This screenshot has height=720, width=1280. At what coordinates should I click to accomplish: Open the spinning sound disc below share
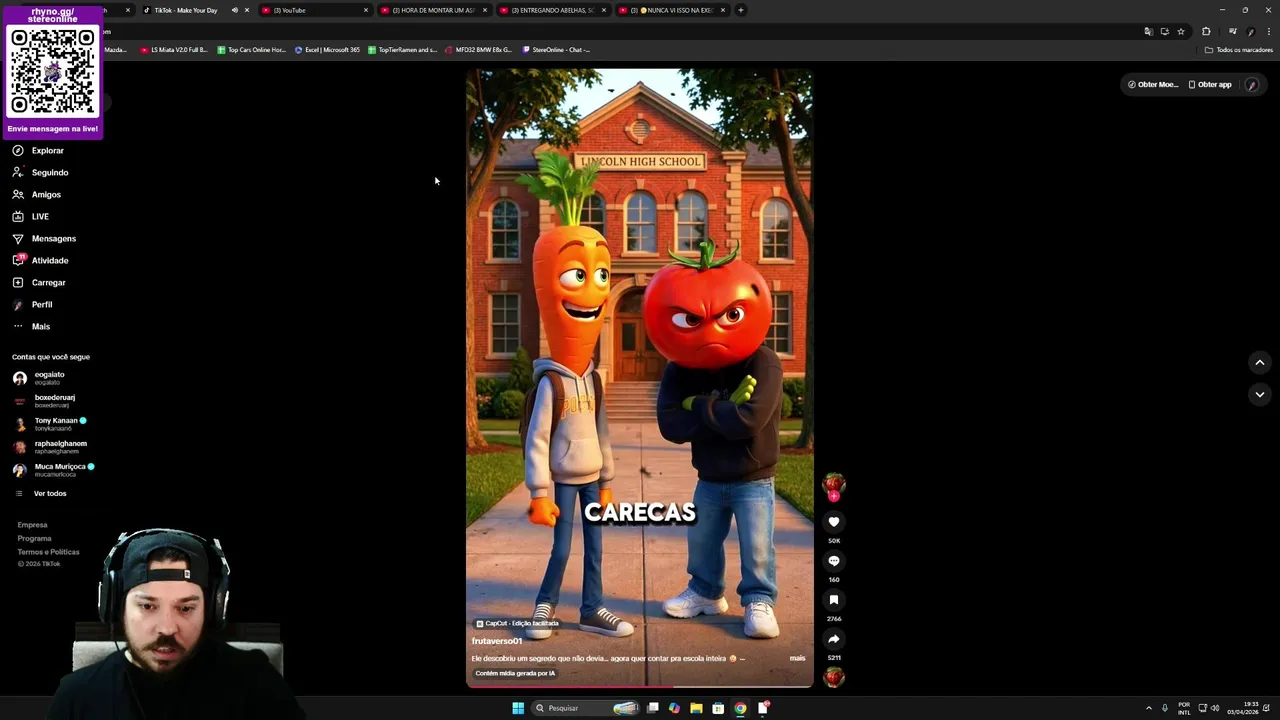point(834,677)
